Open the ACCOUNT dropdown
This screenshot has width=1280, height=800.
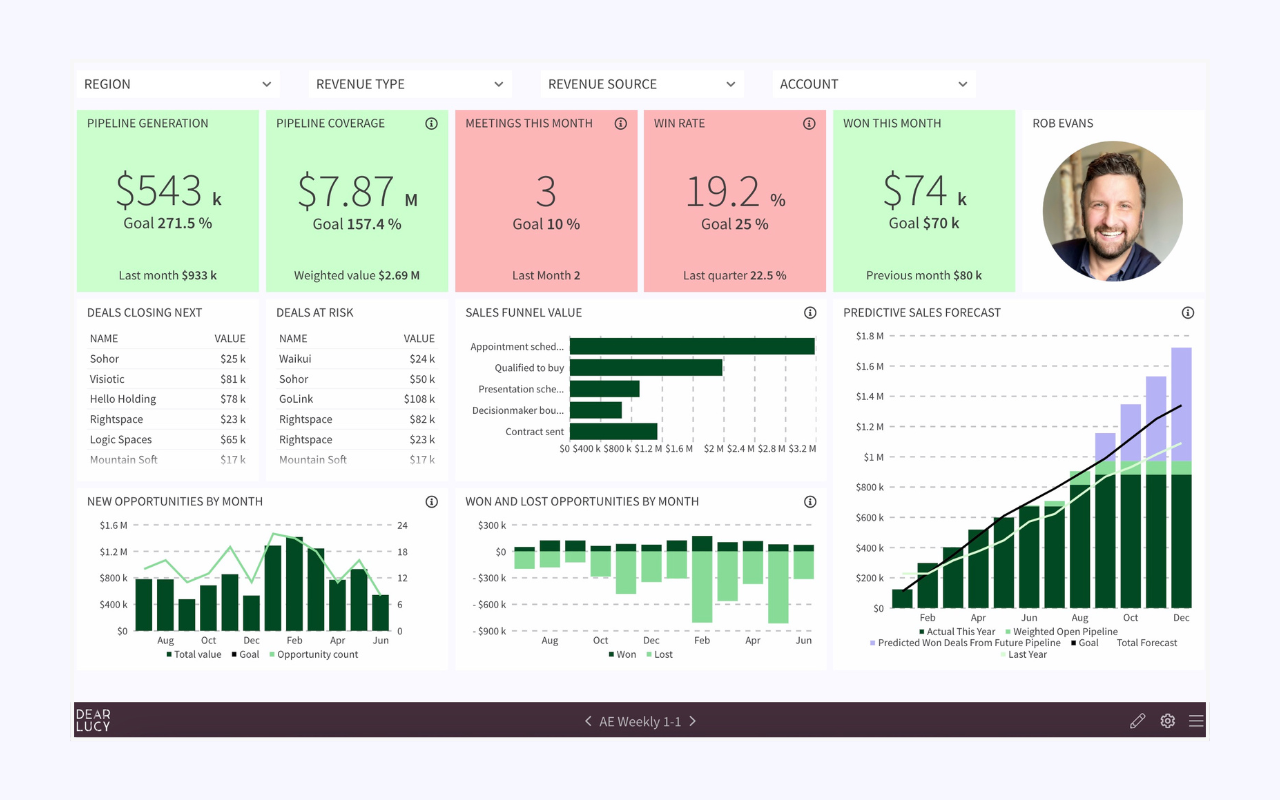pos(872,84)
